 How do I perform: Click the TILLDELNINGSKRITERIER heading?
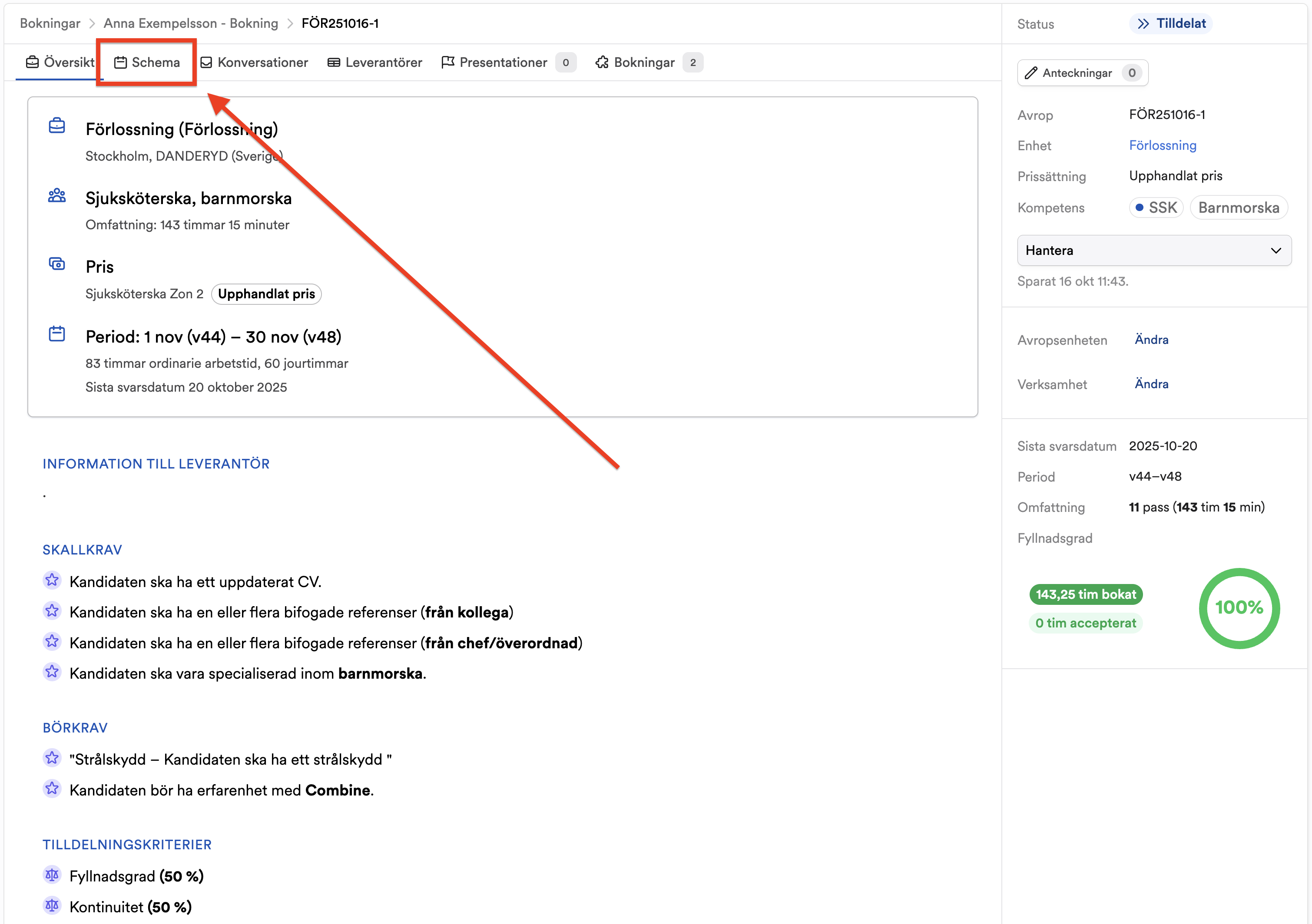pos(127,845)
